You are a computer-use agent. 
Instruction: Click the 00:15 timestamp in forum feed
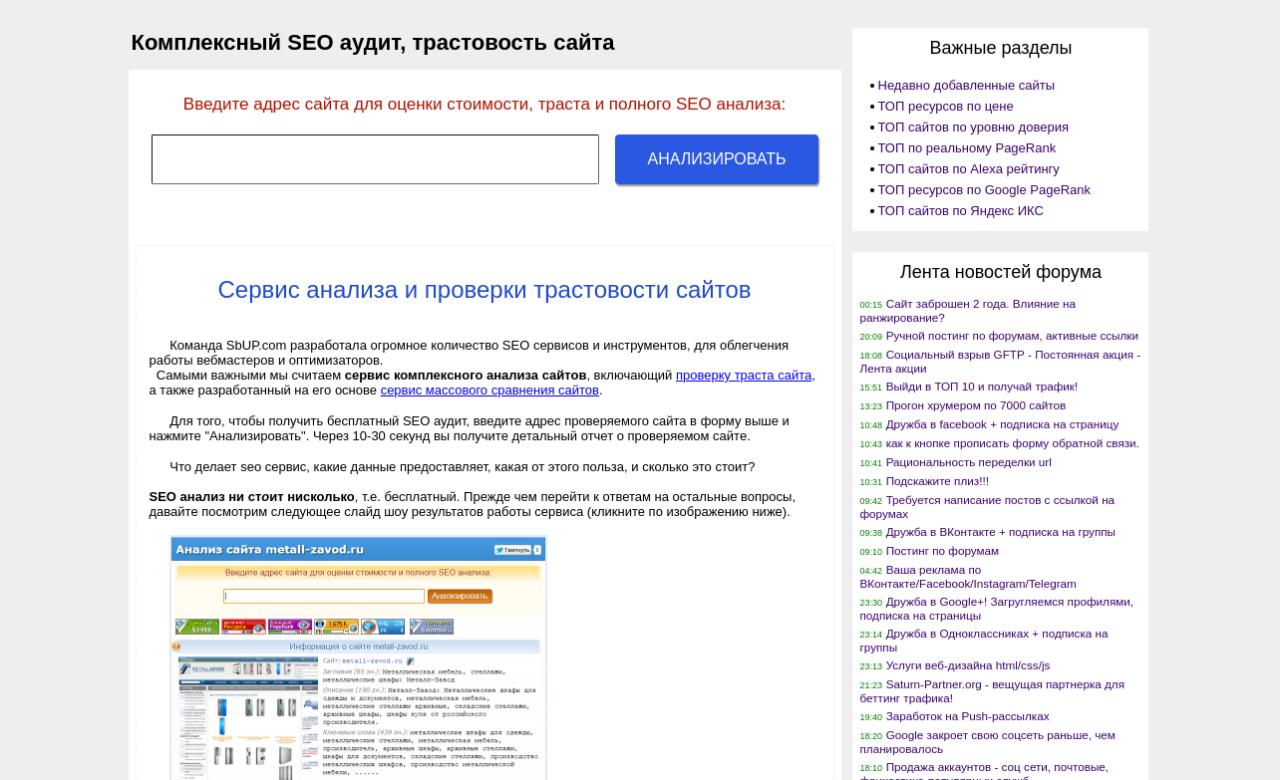point(871,305)
